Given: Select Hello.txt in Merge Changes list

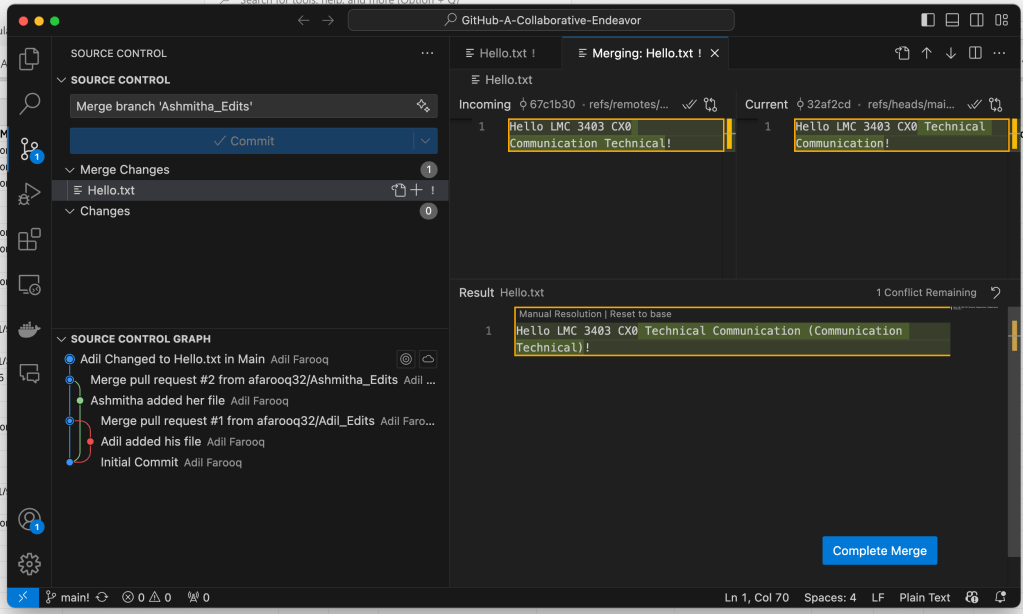Looking at the screenshot, I should [x=250, y=190].
